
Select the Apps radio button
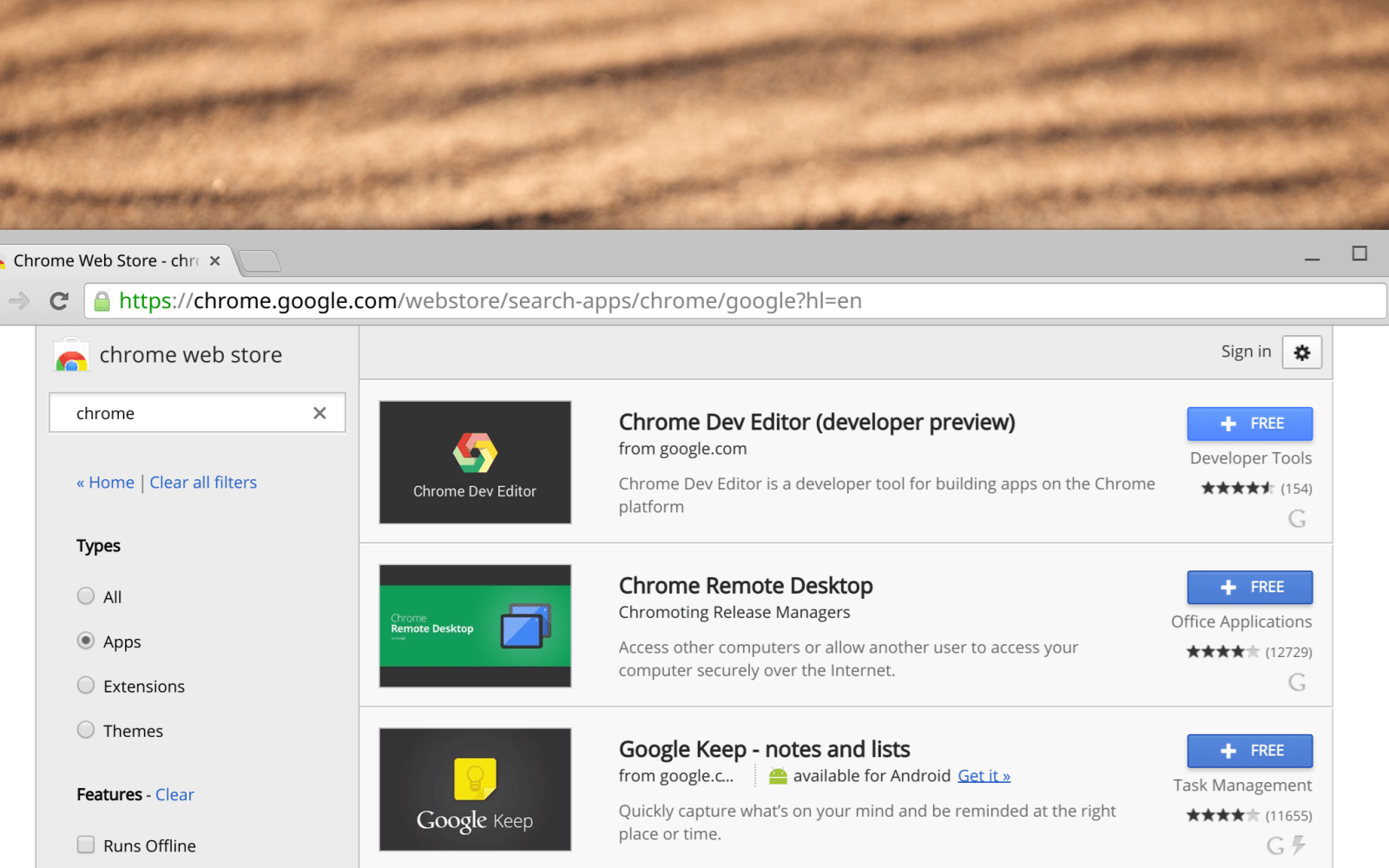click(86, 641)
